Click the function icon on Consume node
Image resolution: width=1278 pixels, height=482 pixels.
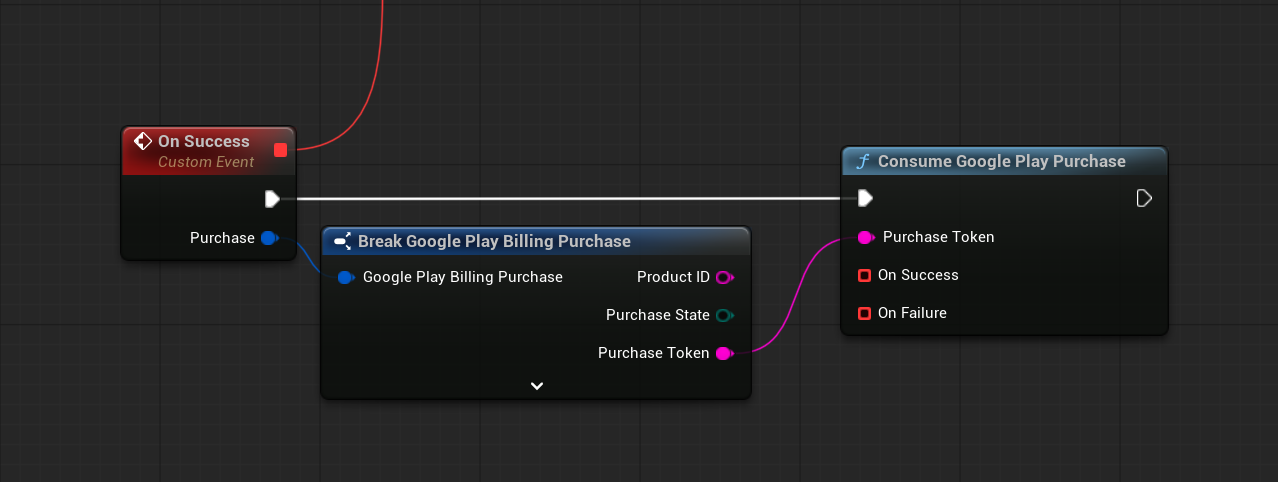[x=862, y=161]
